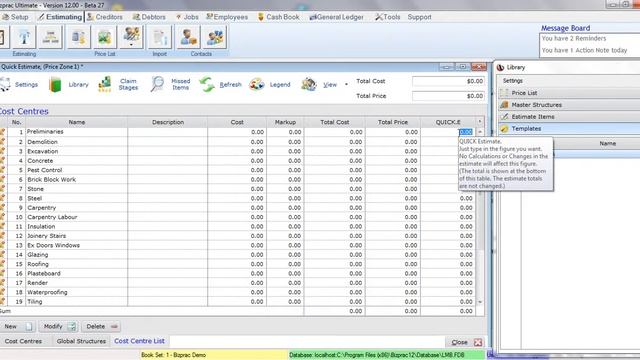This screenshot has width=640, height=360.
Task: Open the Support menu
Action: coord(419,17)
